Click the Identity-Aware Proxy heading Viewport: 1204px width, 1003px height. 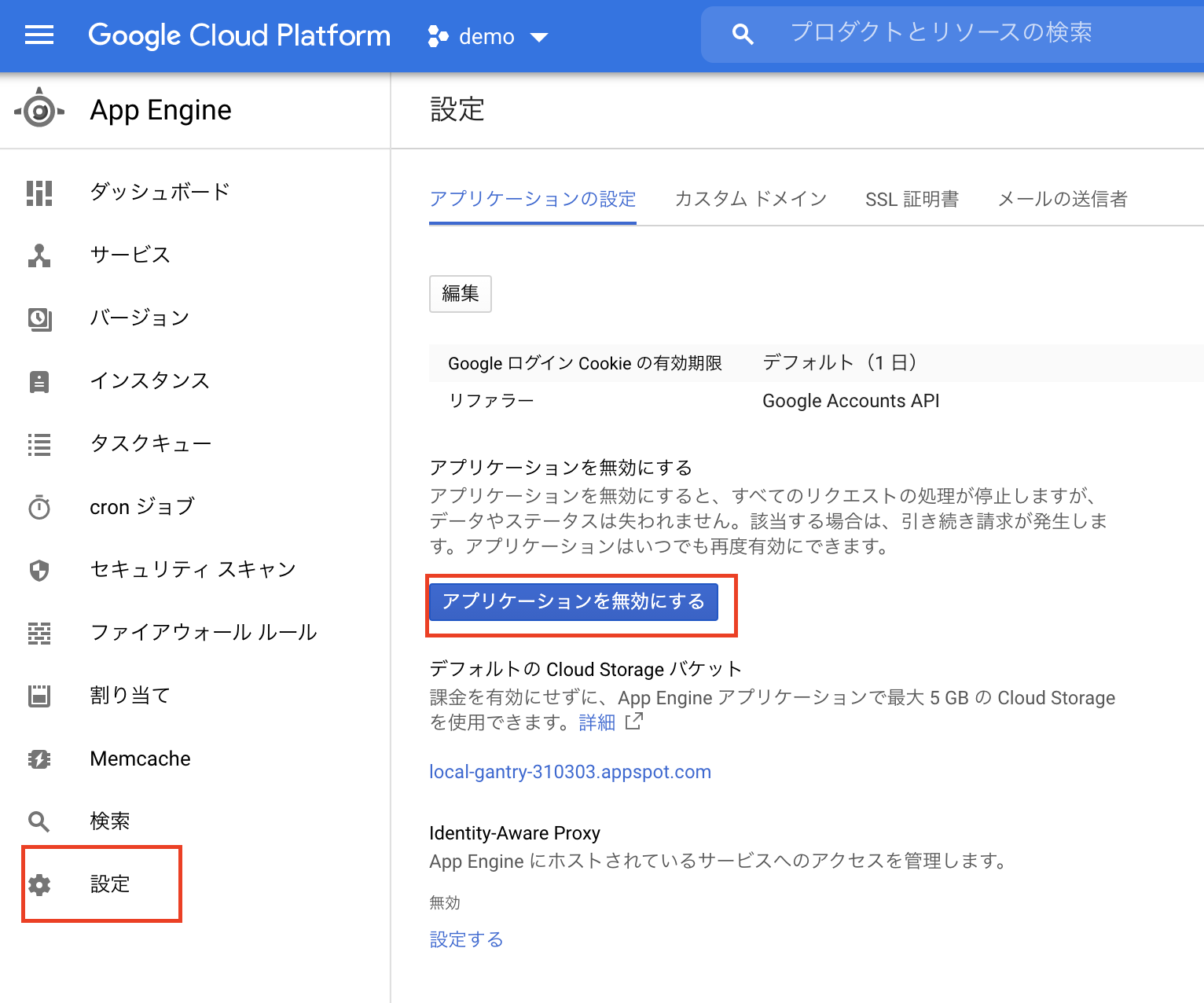point(515,833)
